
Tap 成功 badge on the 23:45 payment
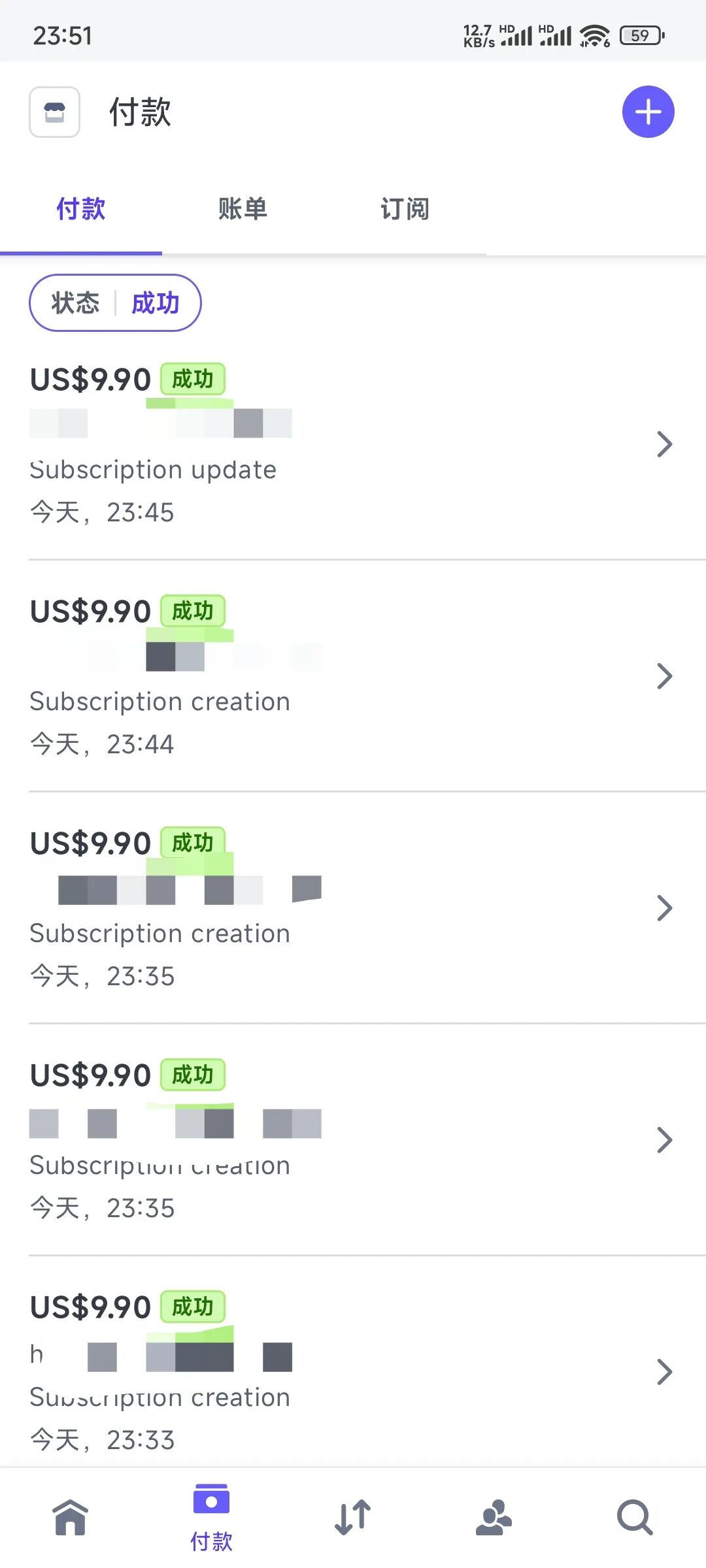coord(193,379)
